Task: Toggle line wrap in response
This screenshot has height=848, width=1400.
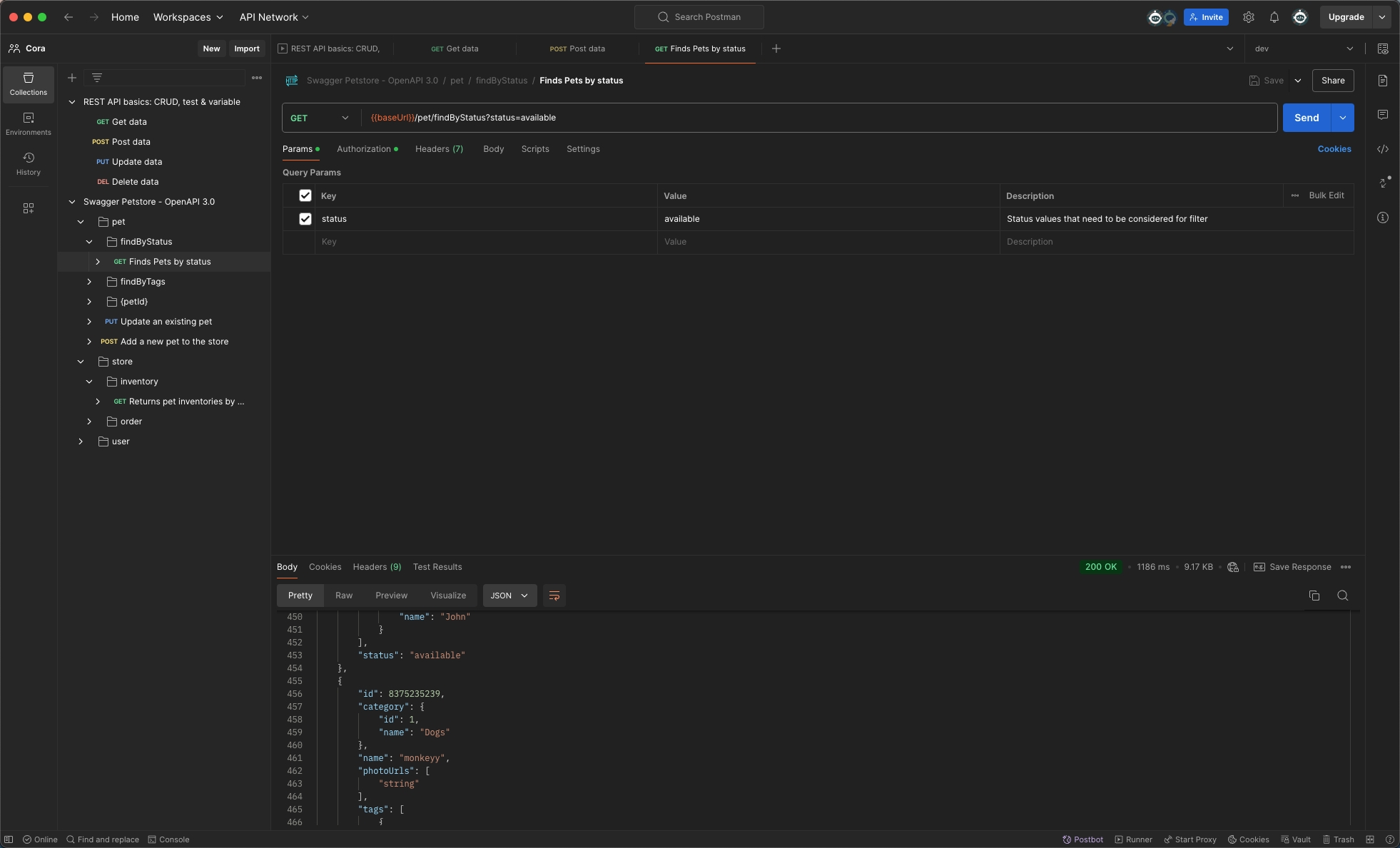Action: [554, 596]
